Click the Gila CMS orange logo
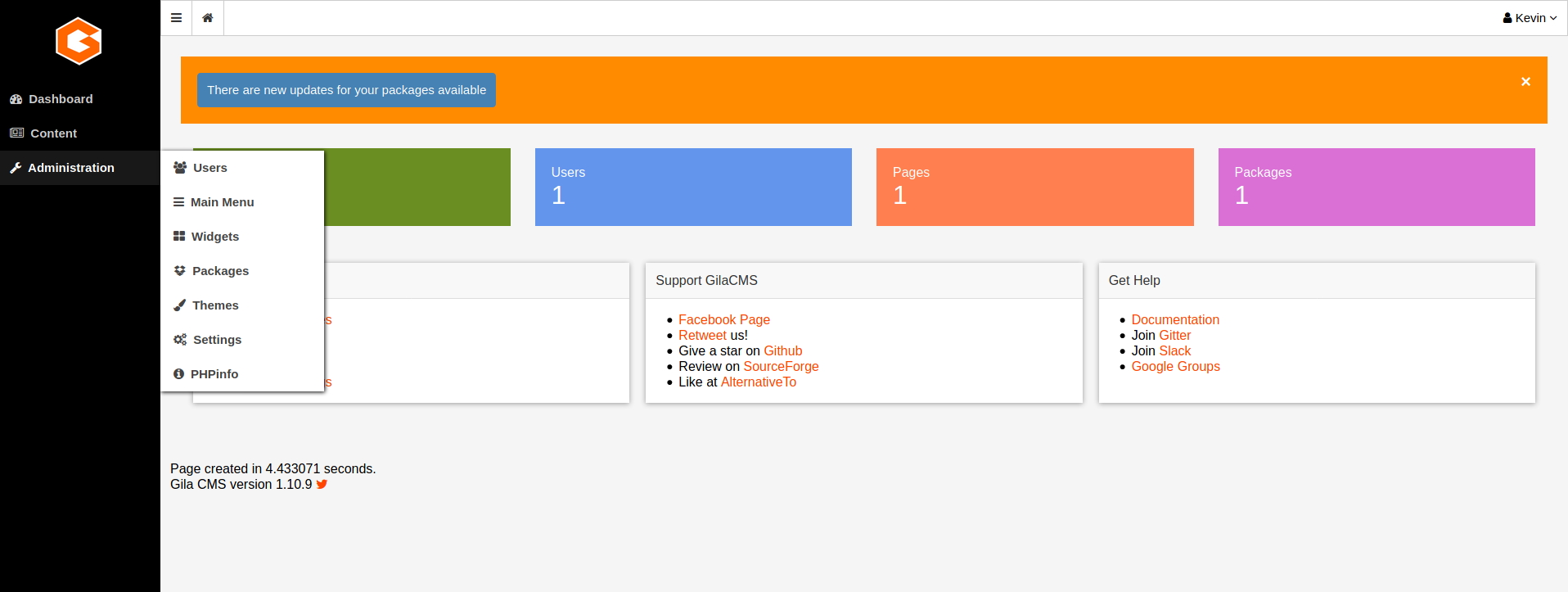 click(x=79, y=41)
